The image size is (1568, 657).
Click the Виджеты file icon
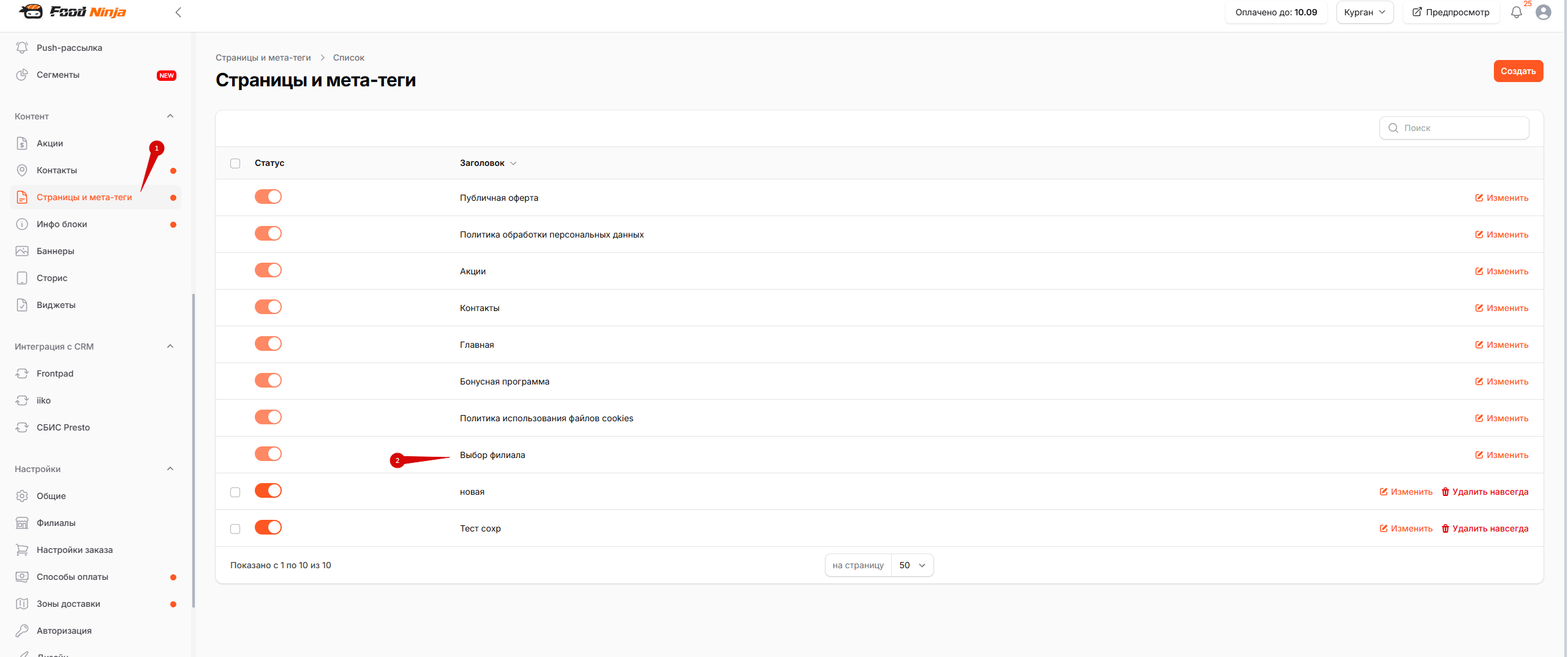click(22, 305)
